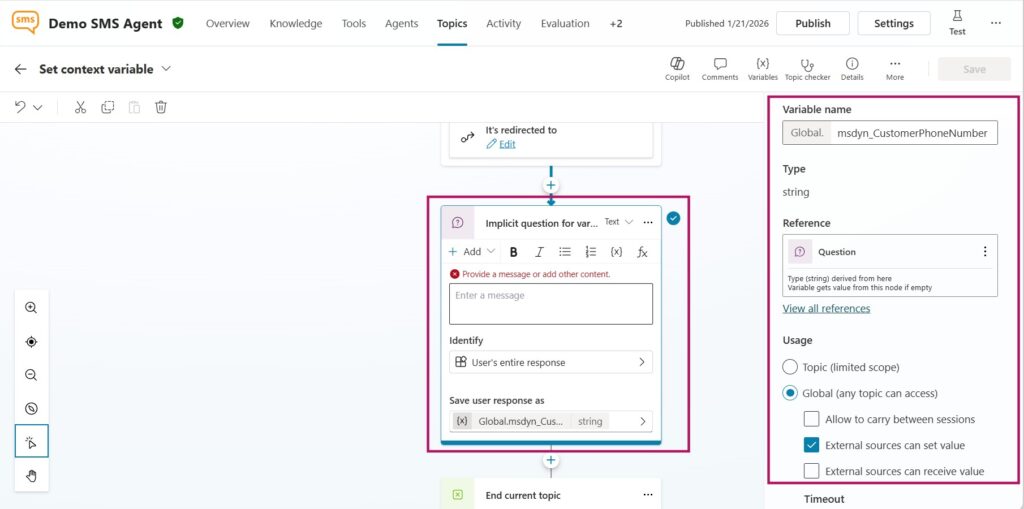Expand the Add content dropdown
This screenshot has height=509, width=1024.
[x=471, y=252]
